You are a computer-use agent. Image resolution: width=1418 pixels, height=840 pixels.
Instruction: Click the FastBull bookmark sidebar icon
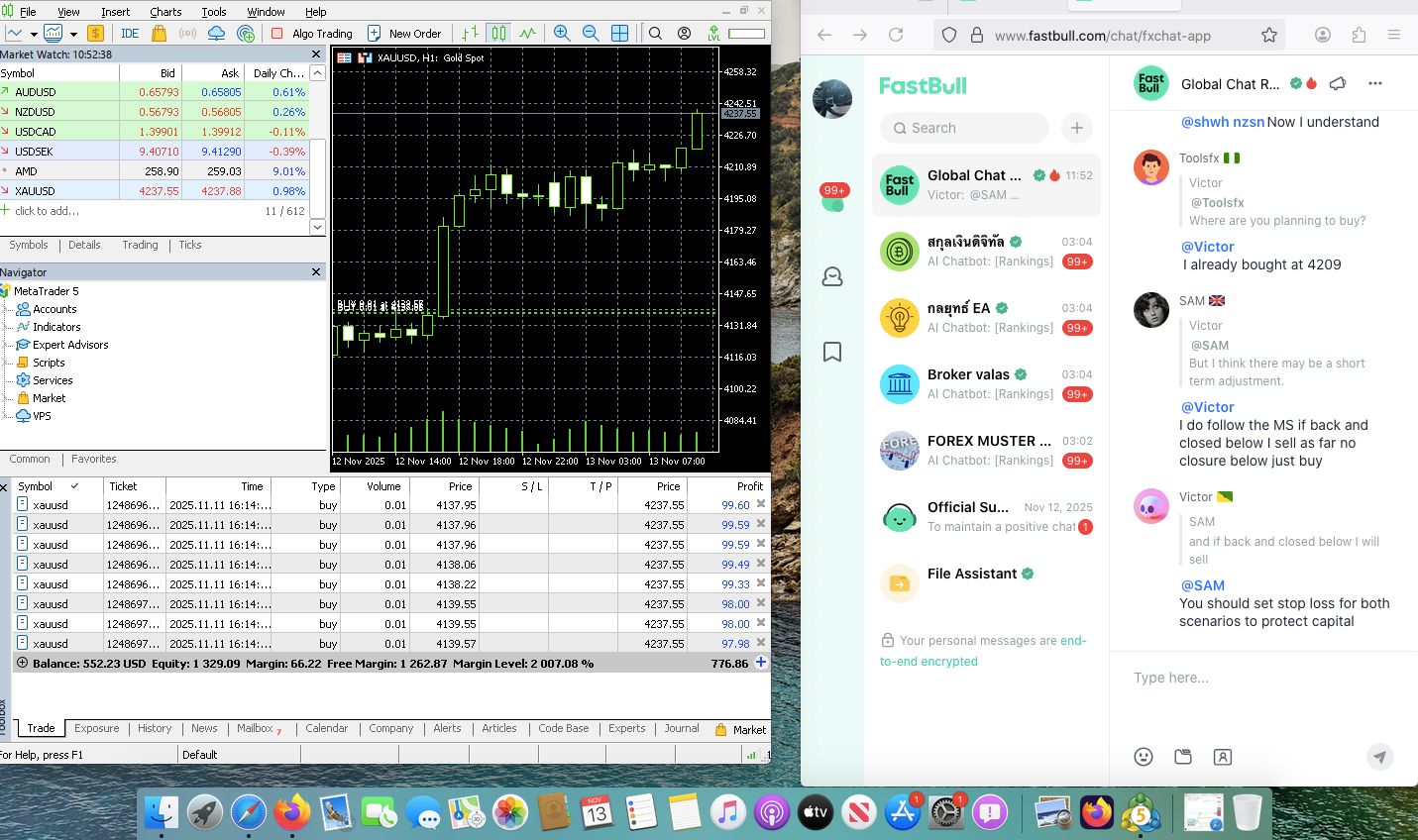(832, 352)
